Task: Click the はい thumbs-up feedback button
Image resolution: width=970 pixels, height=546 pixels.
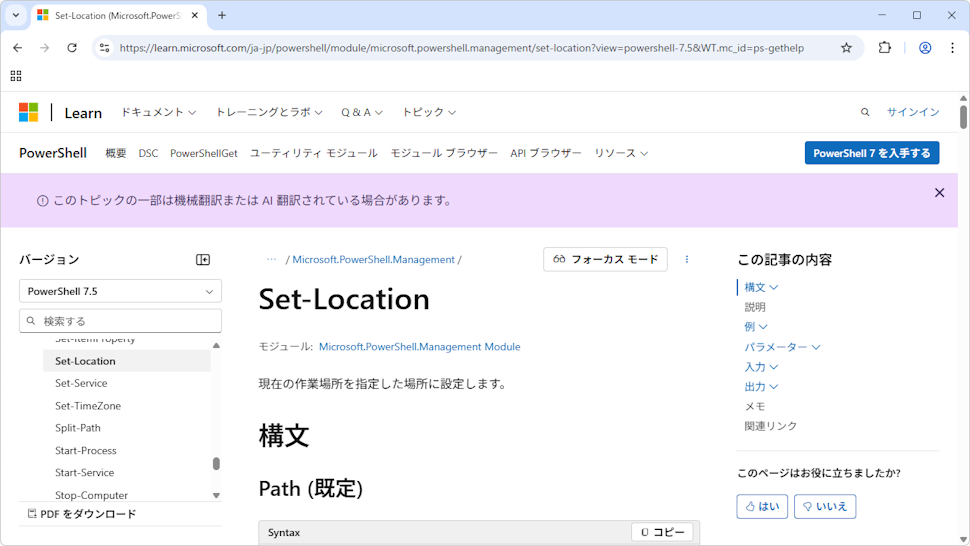Action: (x=762, y=506)
